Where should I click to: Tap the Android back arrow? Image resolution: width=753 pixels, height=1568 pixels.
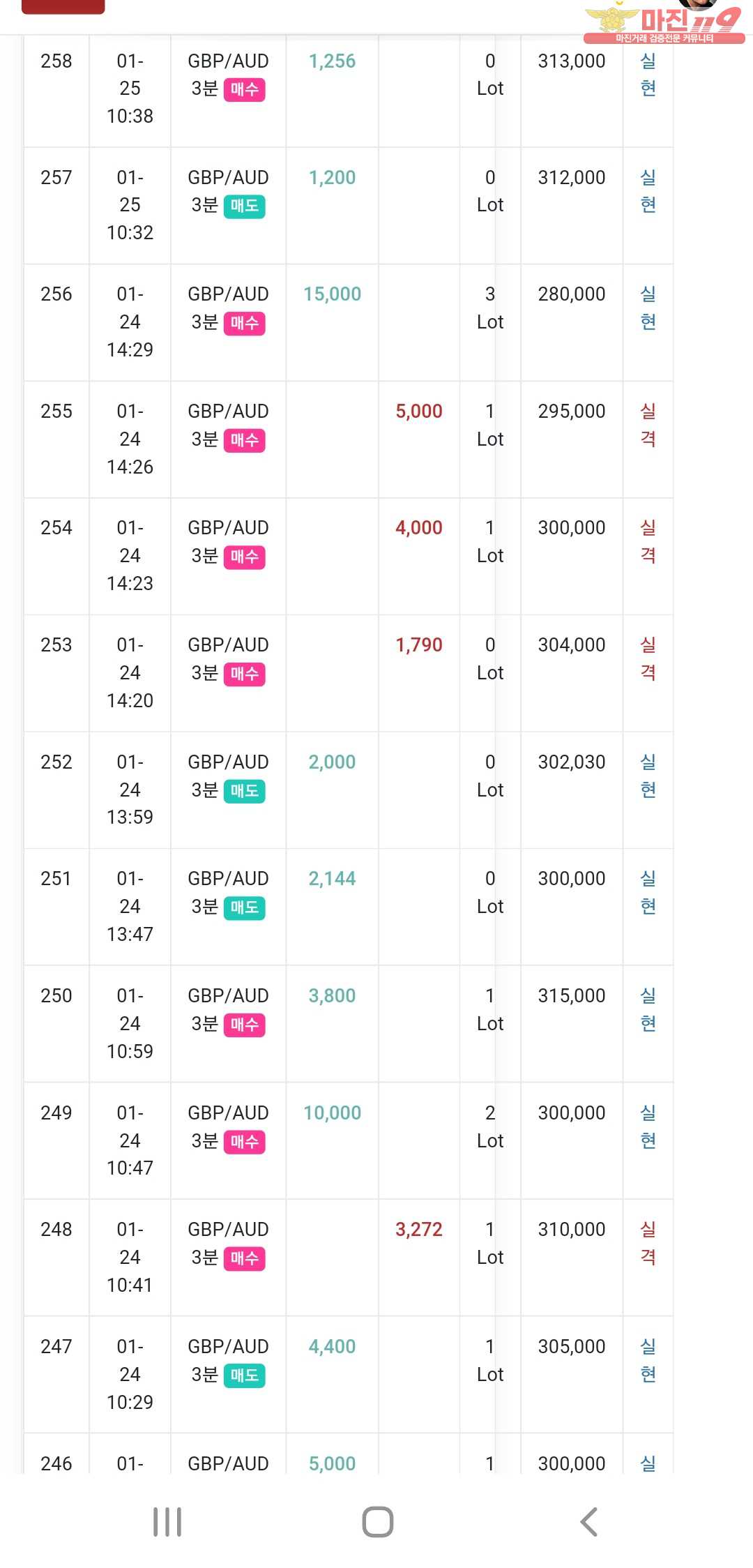589,1521
